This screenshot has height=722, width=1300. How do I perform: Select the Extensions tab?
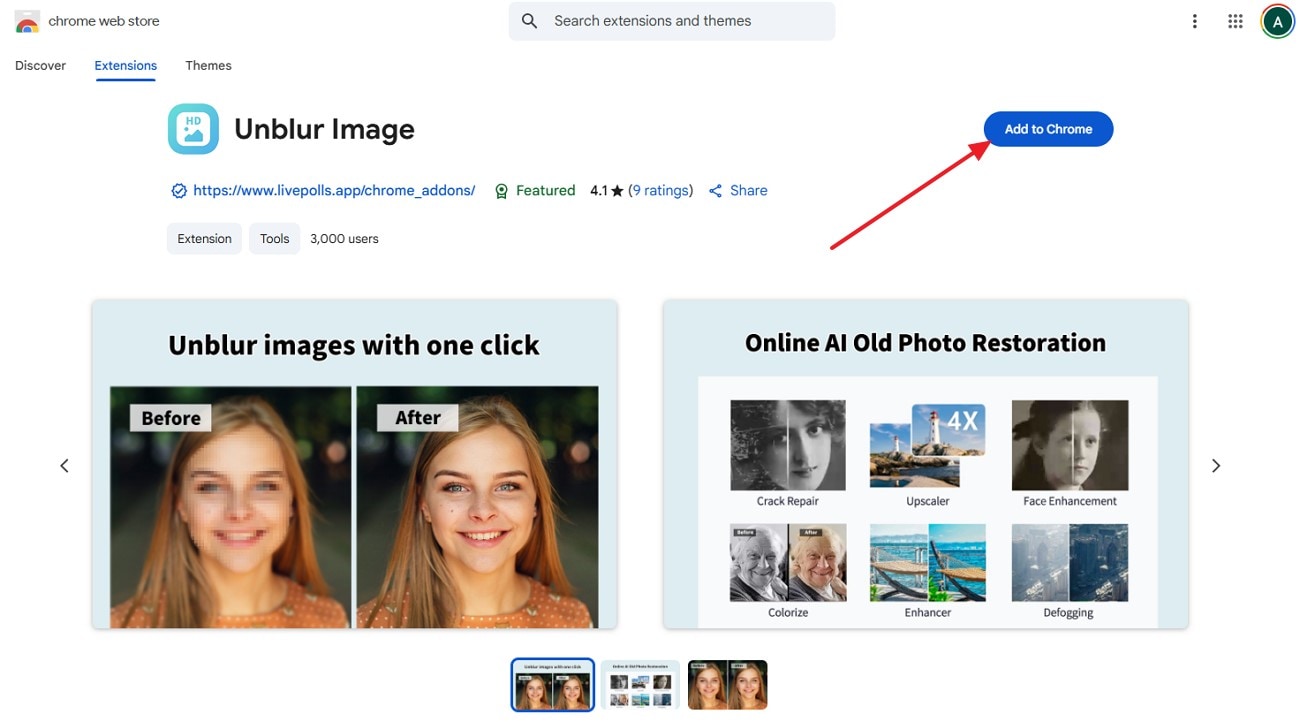coord(126,65)
